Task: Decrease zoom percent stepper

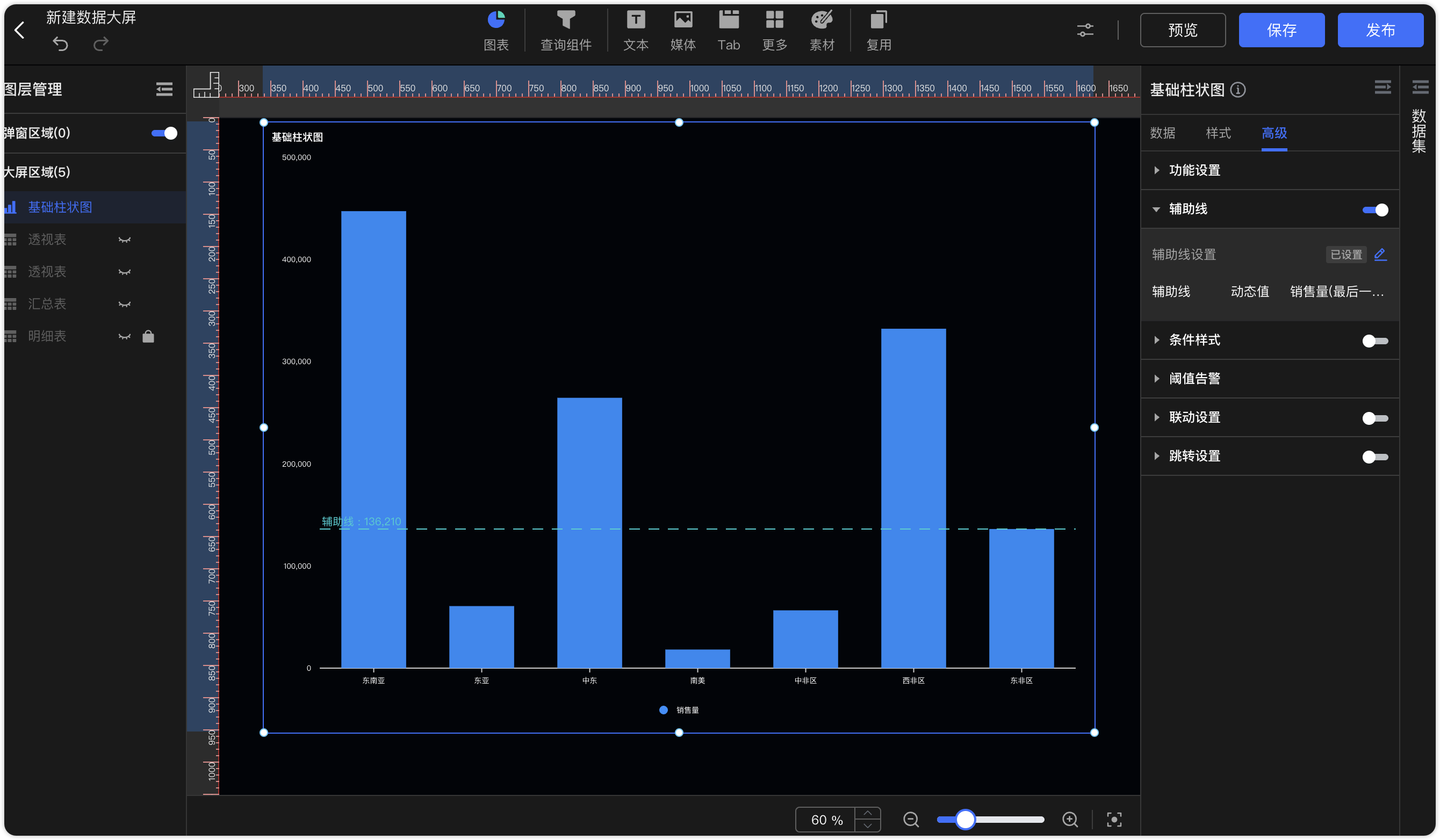Action: 867,825
